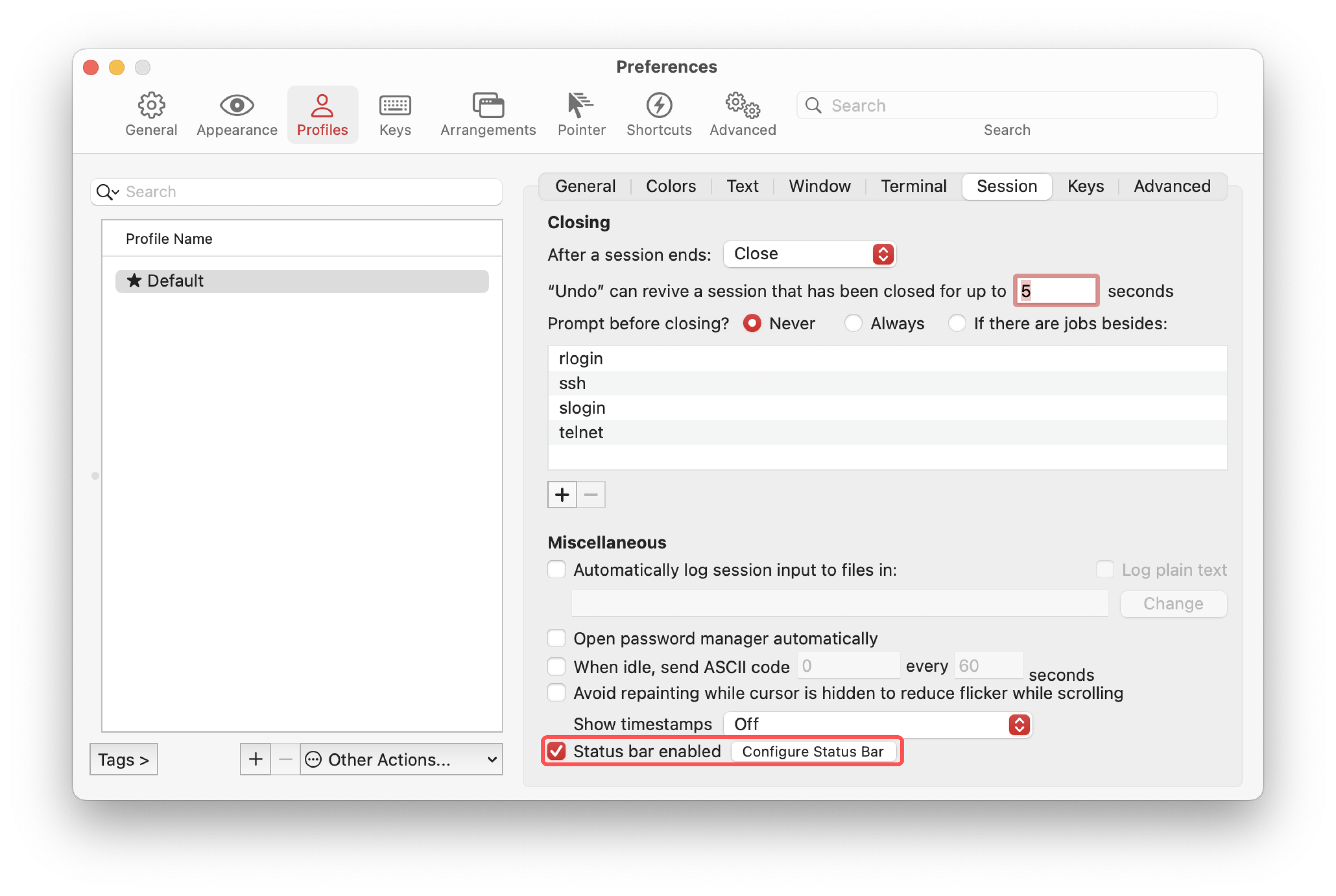Select the Default profile row
Screen dimensions: 1336x896
[x=302, y=281]
